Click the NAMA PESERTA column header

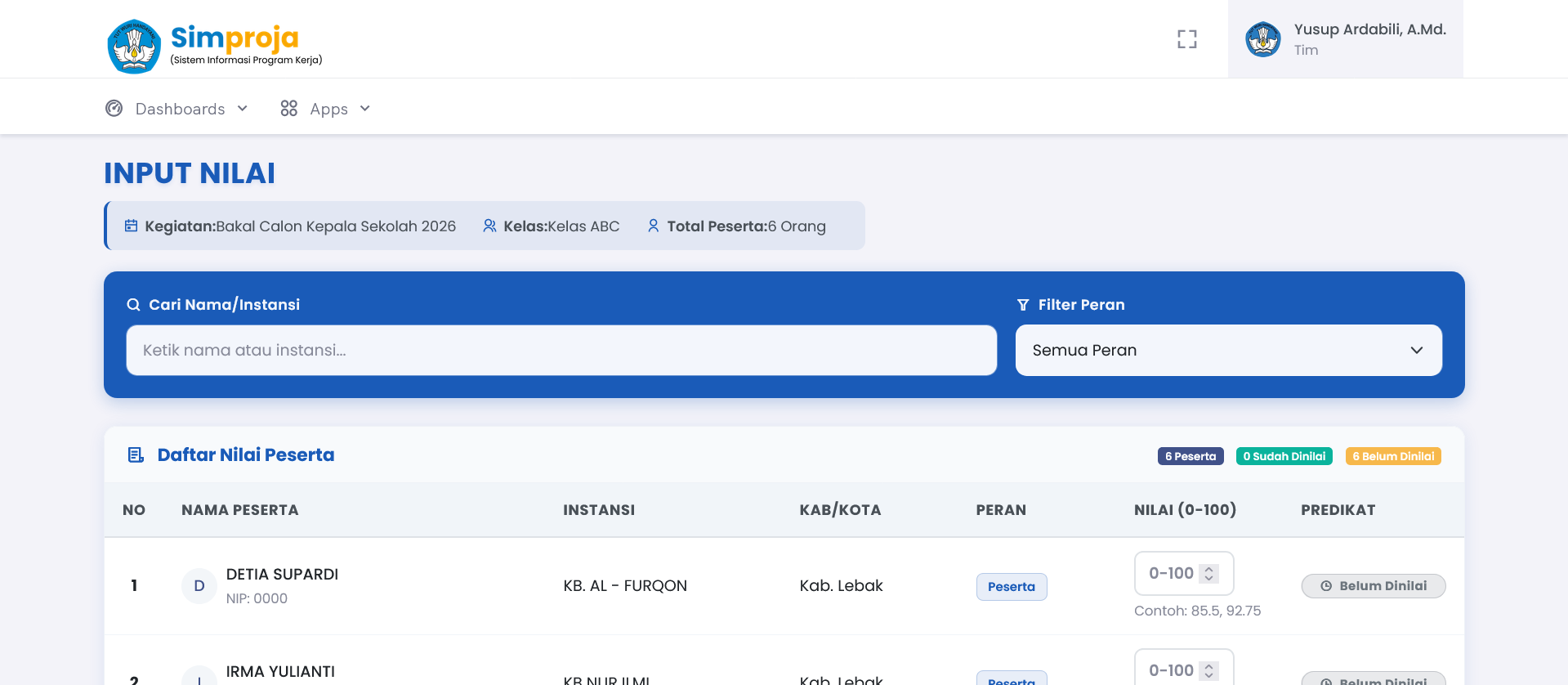(240, 510)
